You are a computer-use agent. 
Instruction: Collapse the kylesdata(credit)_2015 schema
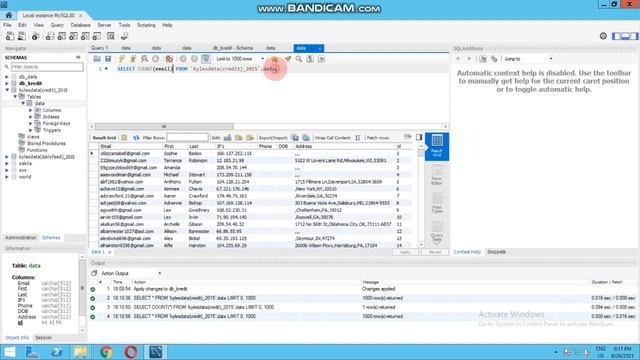[7, 90]
